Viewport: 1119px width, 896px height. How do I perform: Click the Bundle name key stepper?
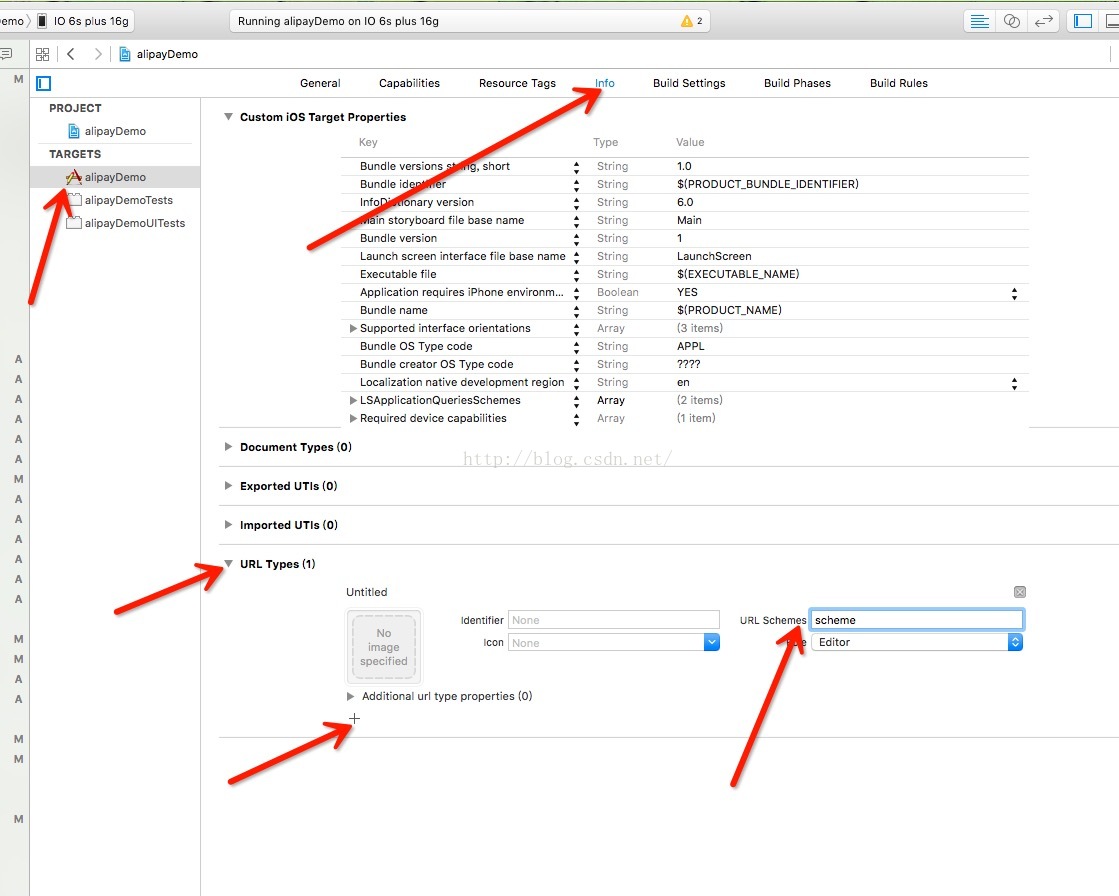(577, 311)
